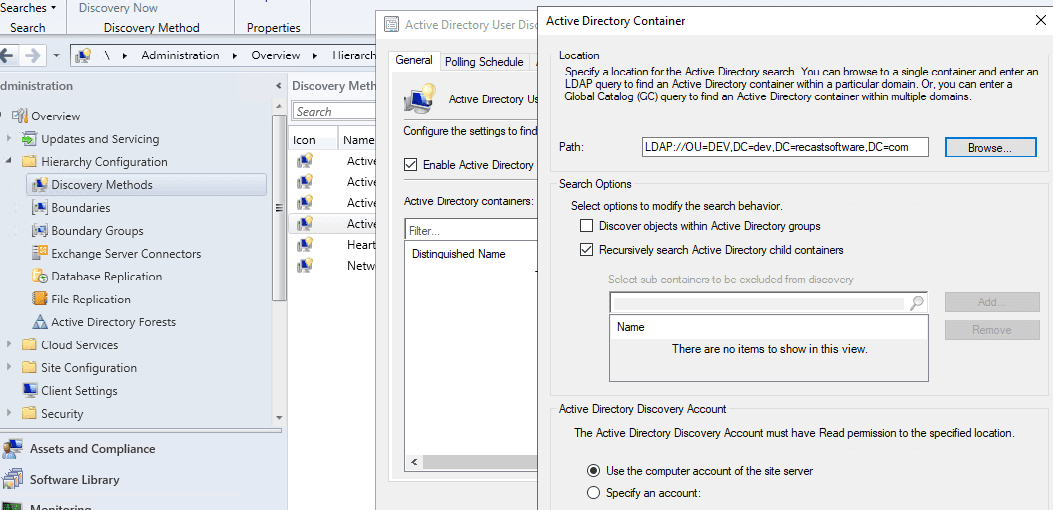The height and width of the screenshot is (510, 1053).
Task: Uncheck Recursively search Active Directory child containers
Action: (587, 250)
